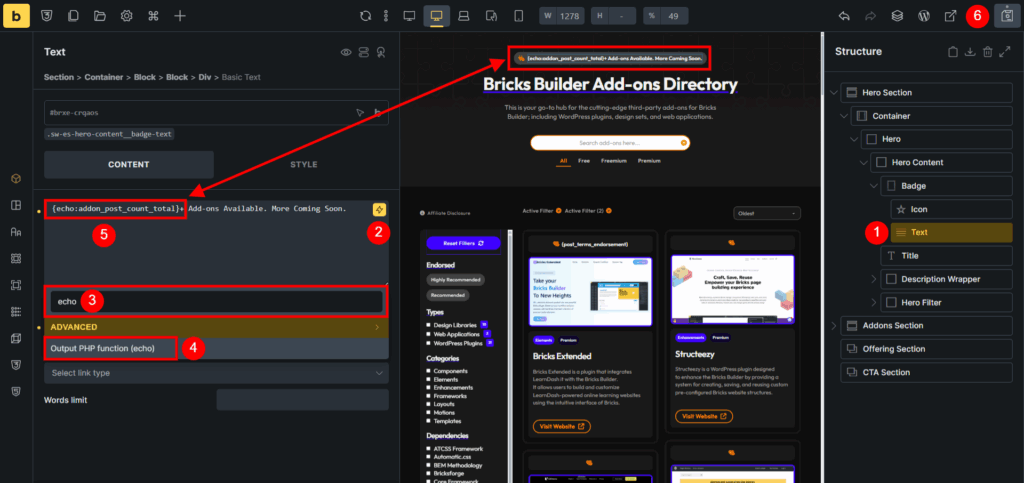The width and height of the screenshot is (1024, 483).
Task: Click the cube icon in left sidebar
Action: pyautogui.click(x=16, y=178)
